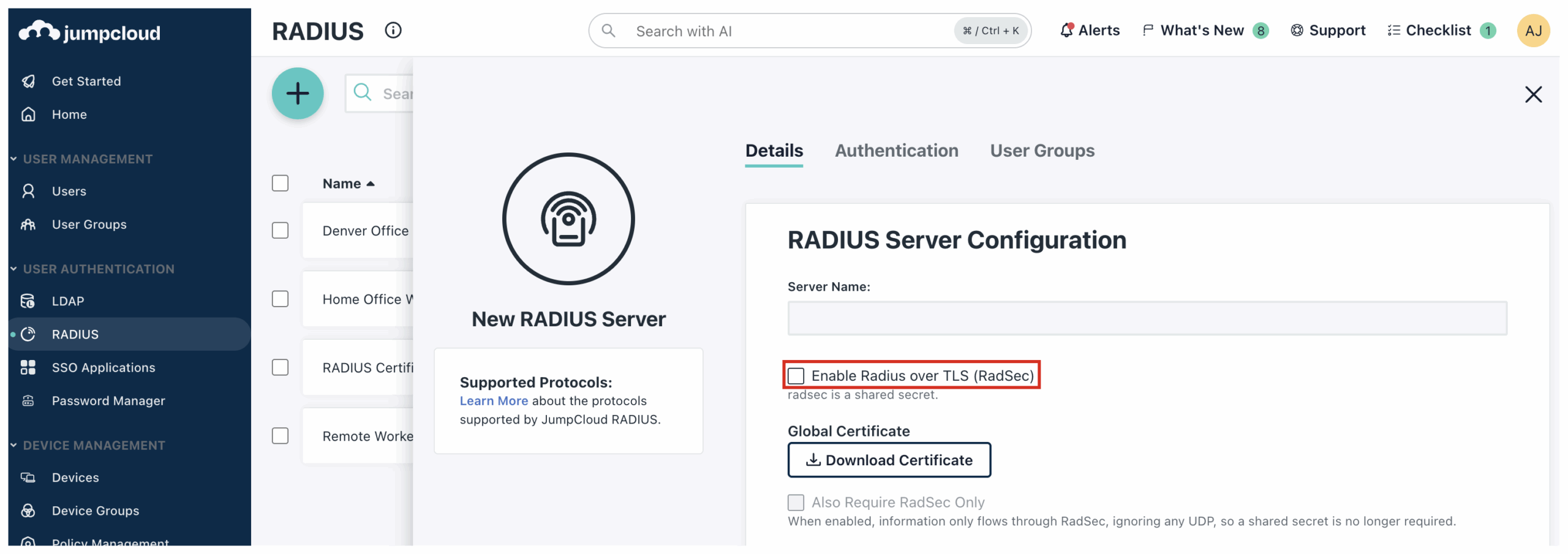Select the LDAP icon in the sidebar
The height and width of the screenshot is (554, 1568).
click(x=28, y=301)
